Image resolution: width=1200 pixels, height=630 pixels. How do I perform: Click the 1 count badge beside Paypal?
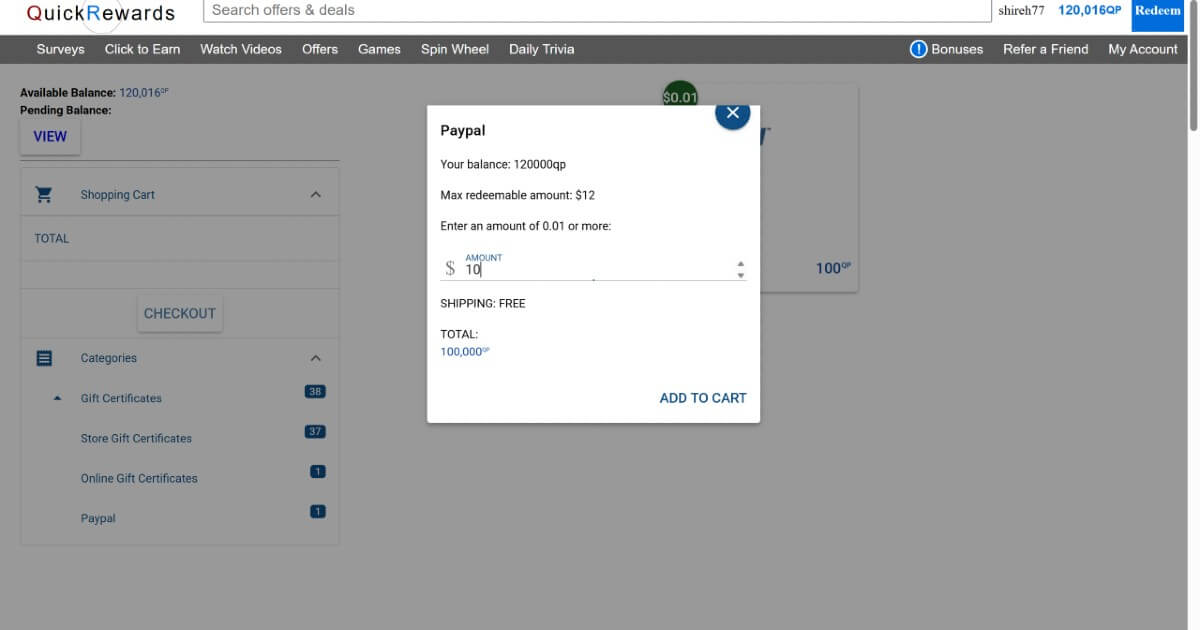click(x=317, y=510)
